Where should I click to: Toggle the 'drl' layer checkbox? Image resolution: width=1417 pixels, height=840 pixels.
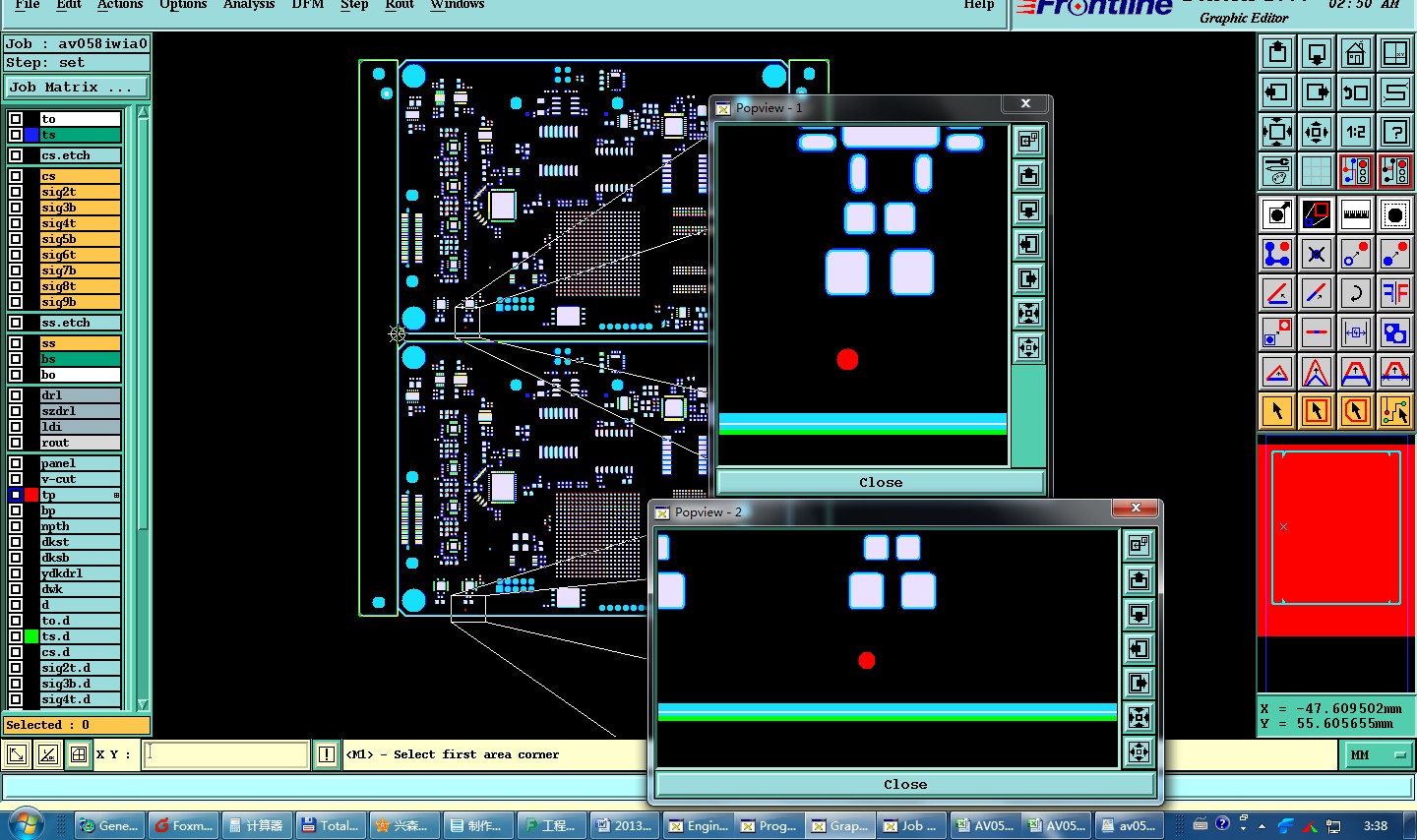(16, 395)
